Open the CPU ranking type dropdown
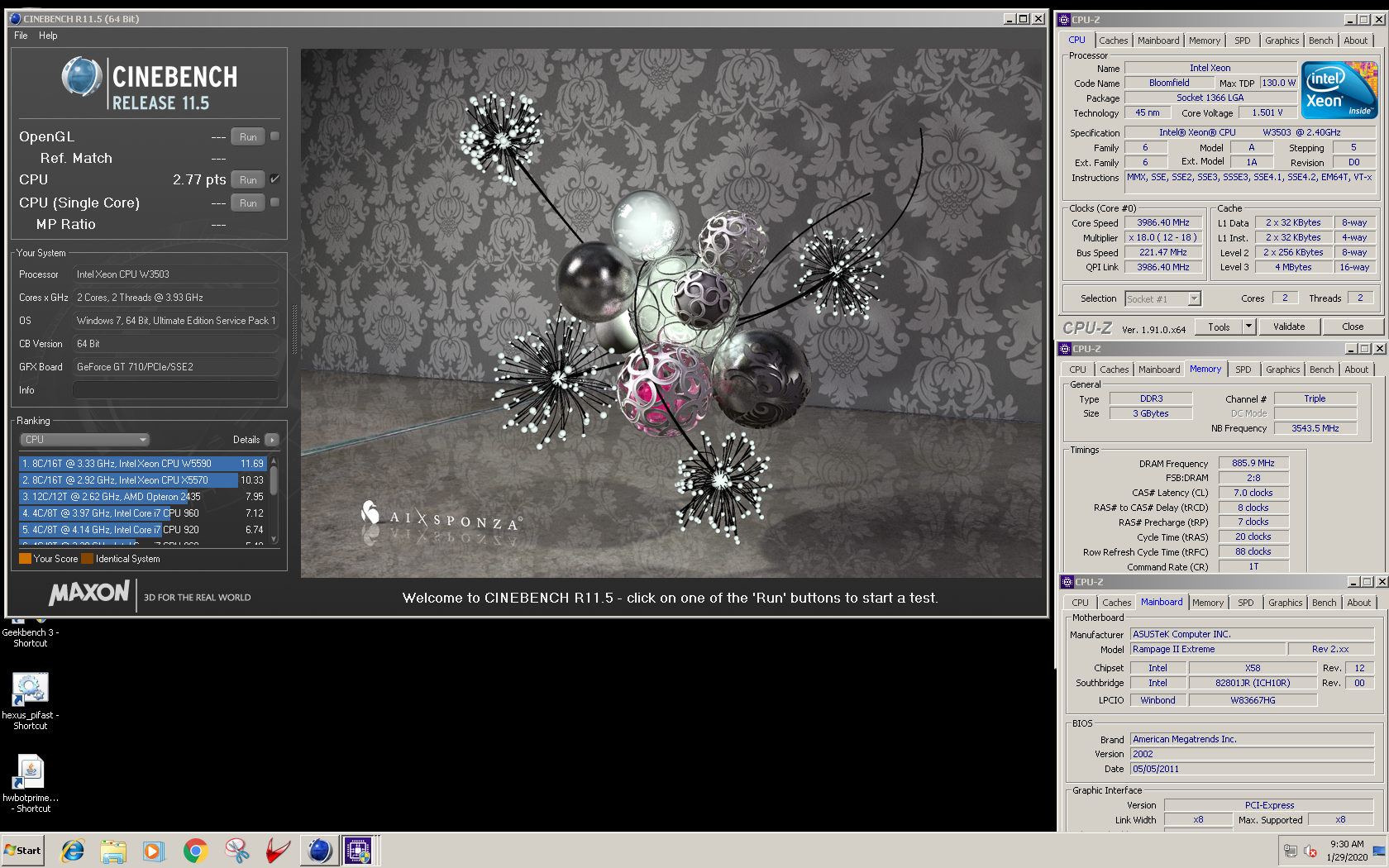Viewport: 1389px width, 868px height. point(84,440)
